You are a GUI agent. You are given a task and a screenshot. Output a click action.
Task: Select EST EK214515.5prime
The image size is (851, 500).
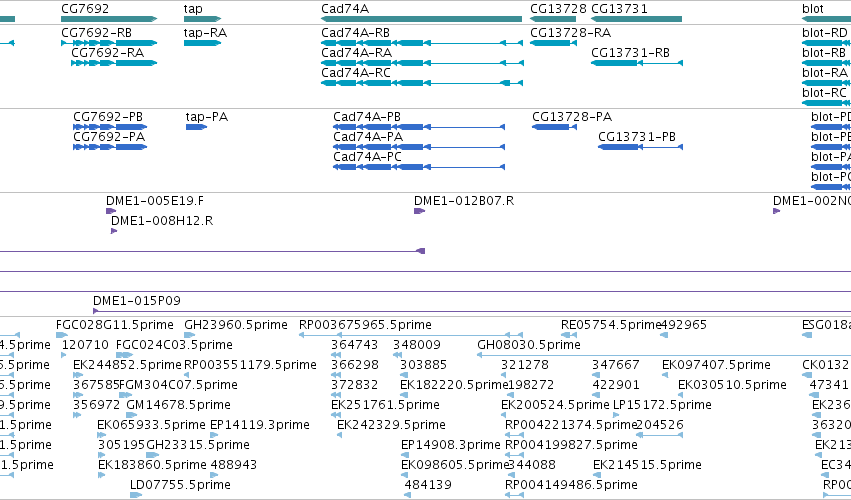[x=598, y=476]
